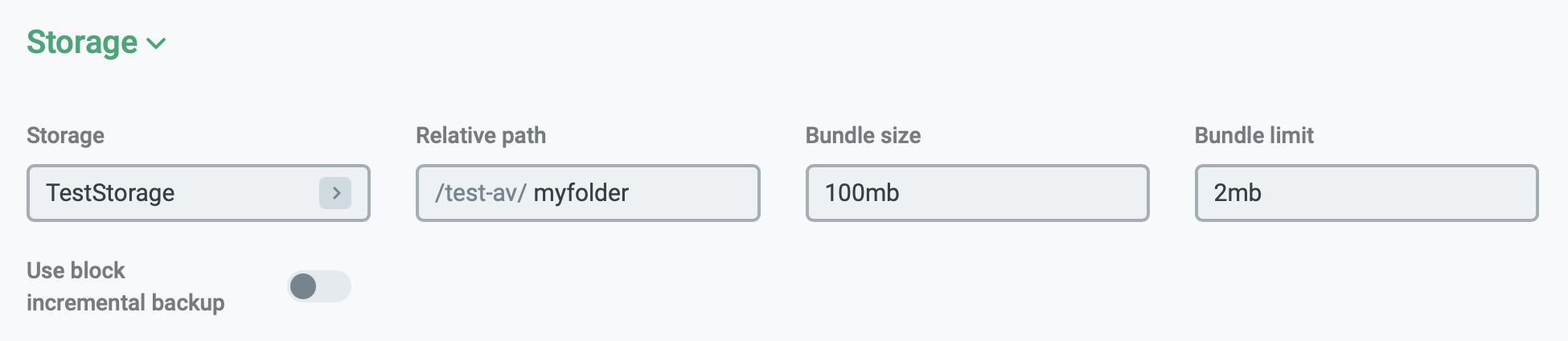Image resolution: width=1568 pixels, height=341 pixels.
Task: Click the arrow button in TestStorage field
Action: click(x=335, y=193)
